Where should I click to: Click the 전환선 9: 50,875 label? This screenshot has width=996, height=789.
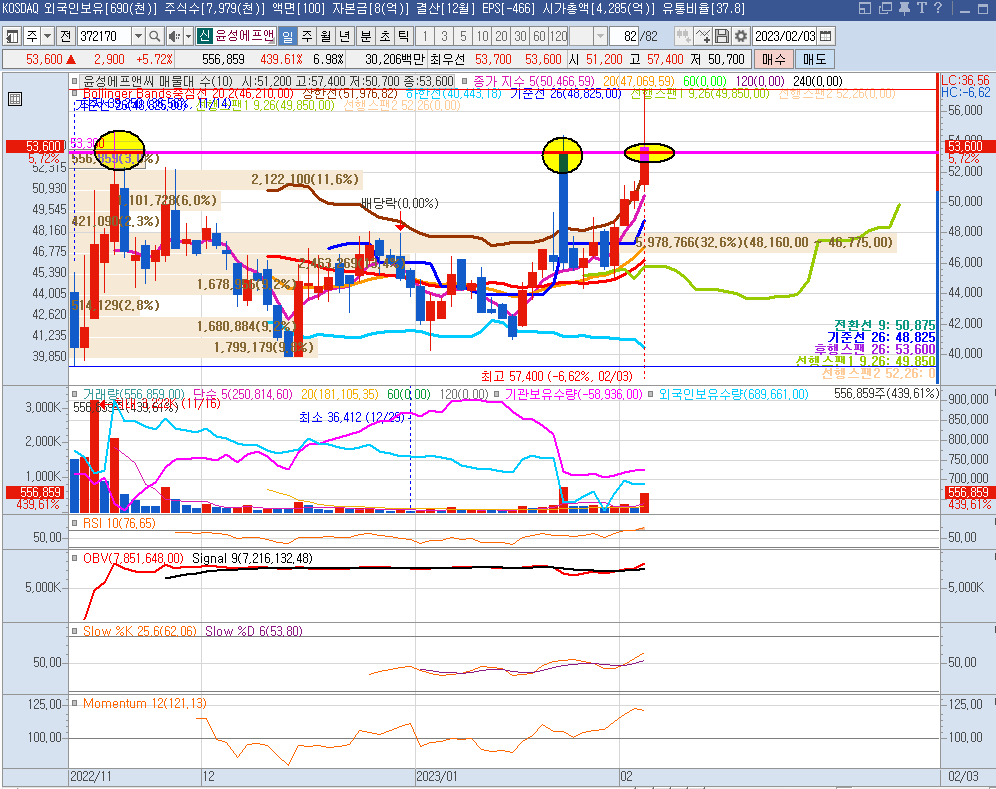pos(884,325)
